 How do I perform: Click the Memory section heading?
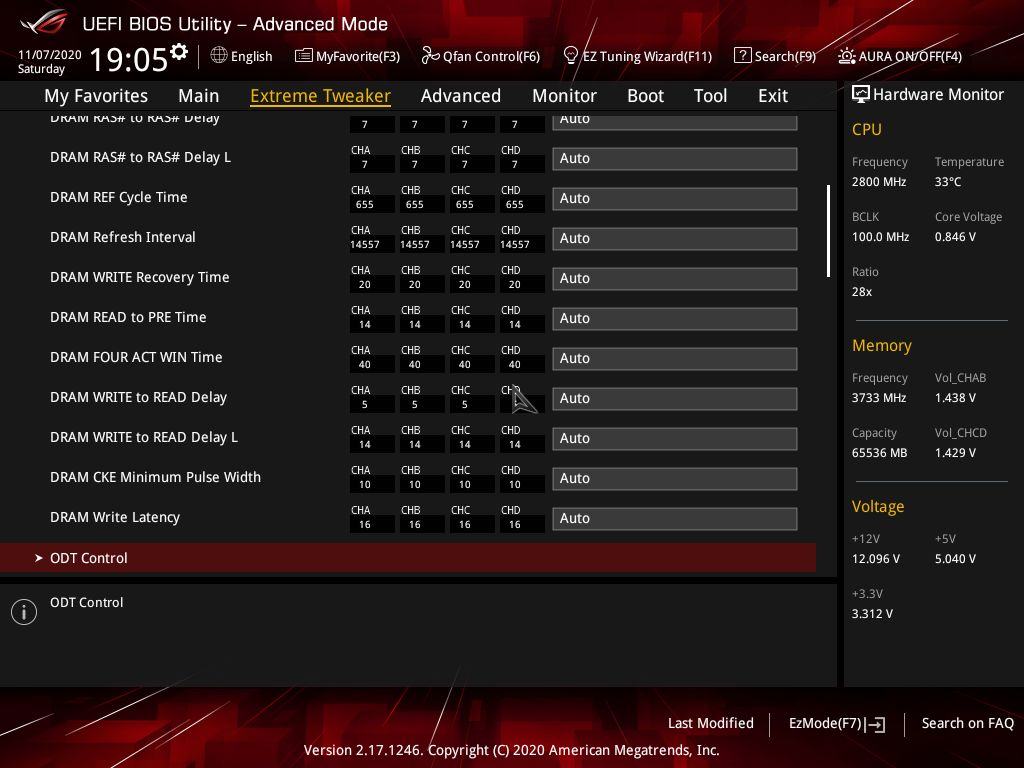pos(882,345)
